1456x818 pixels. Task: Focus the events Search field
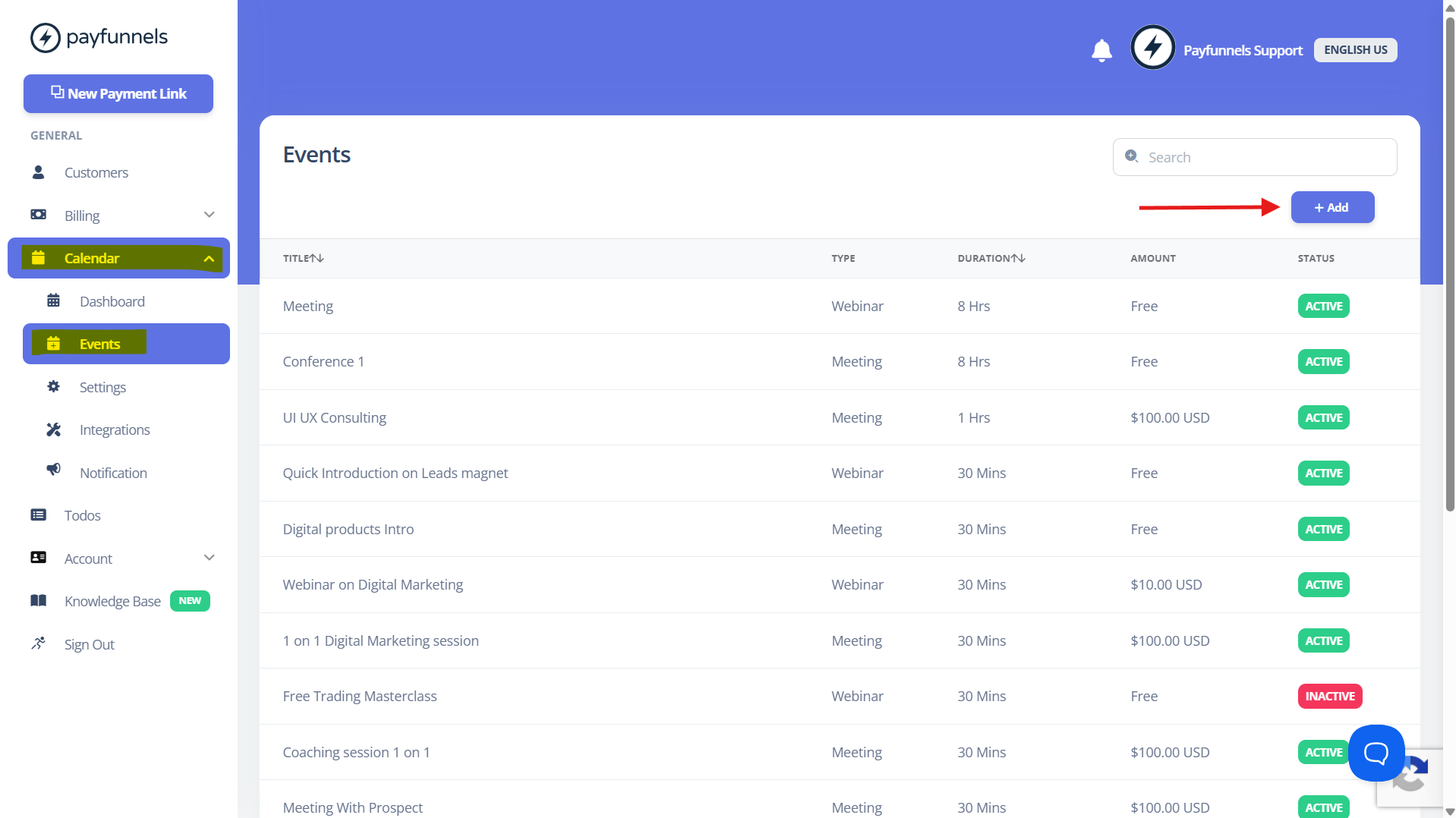(x=1254, y=157)
